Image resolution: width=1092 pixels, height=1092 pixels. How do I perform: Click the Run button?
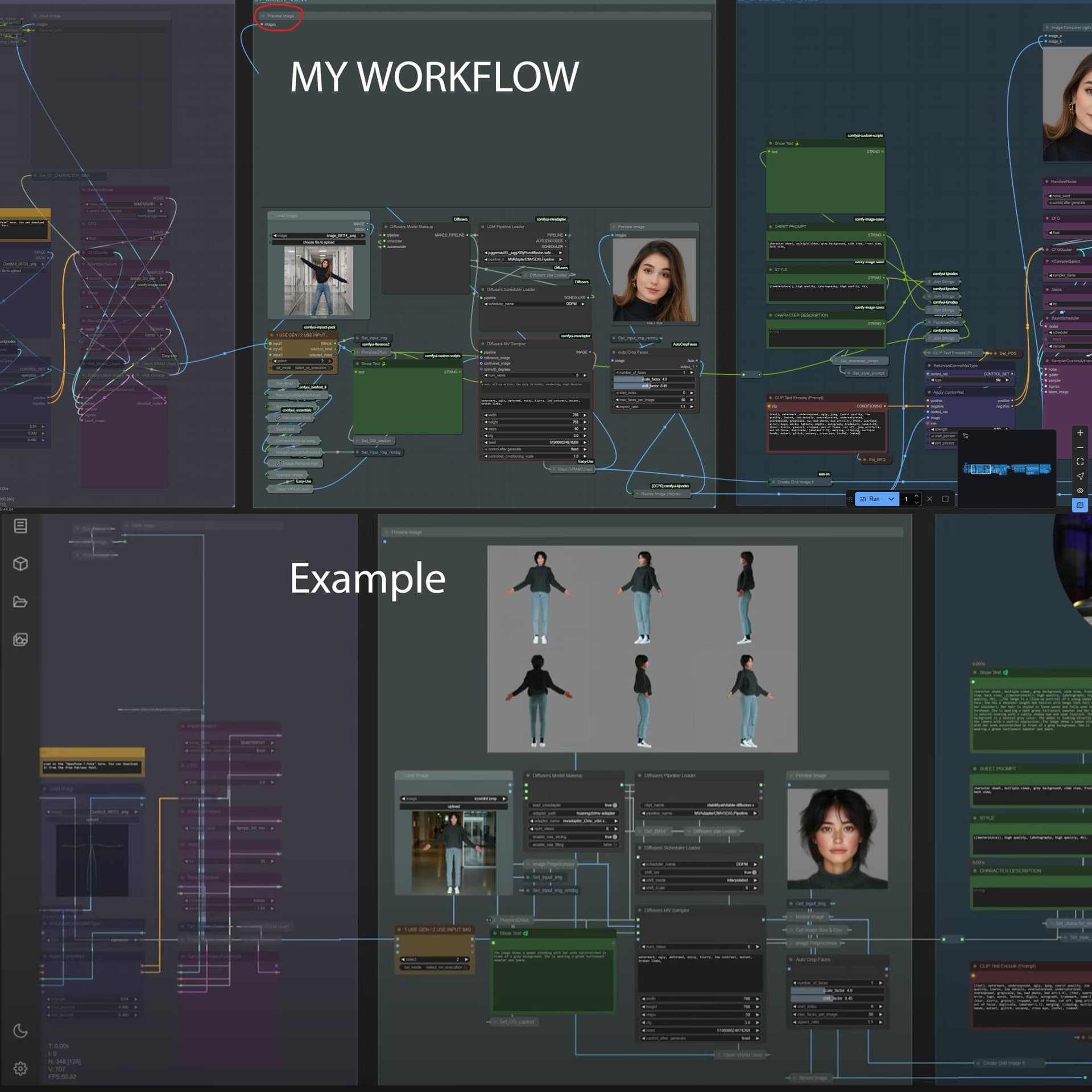(870, 499)
